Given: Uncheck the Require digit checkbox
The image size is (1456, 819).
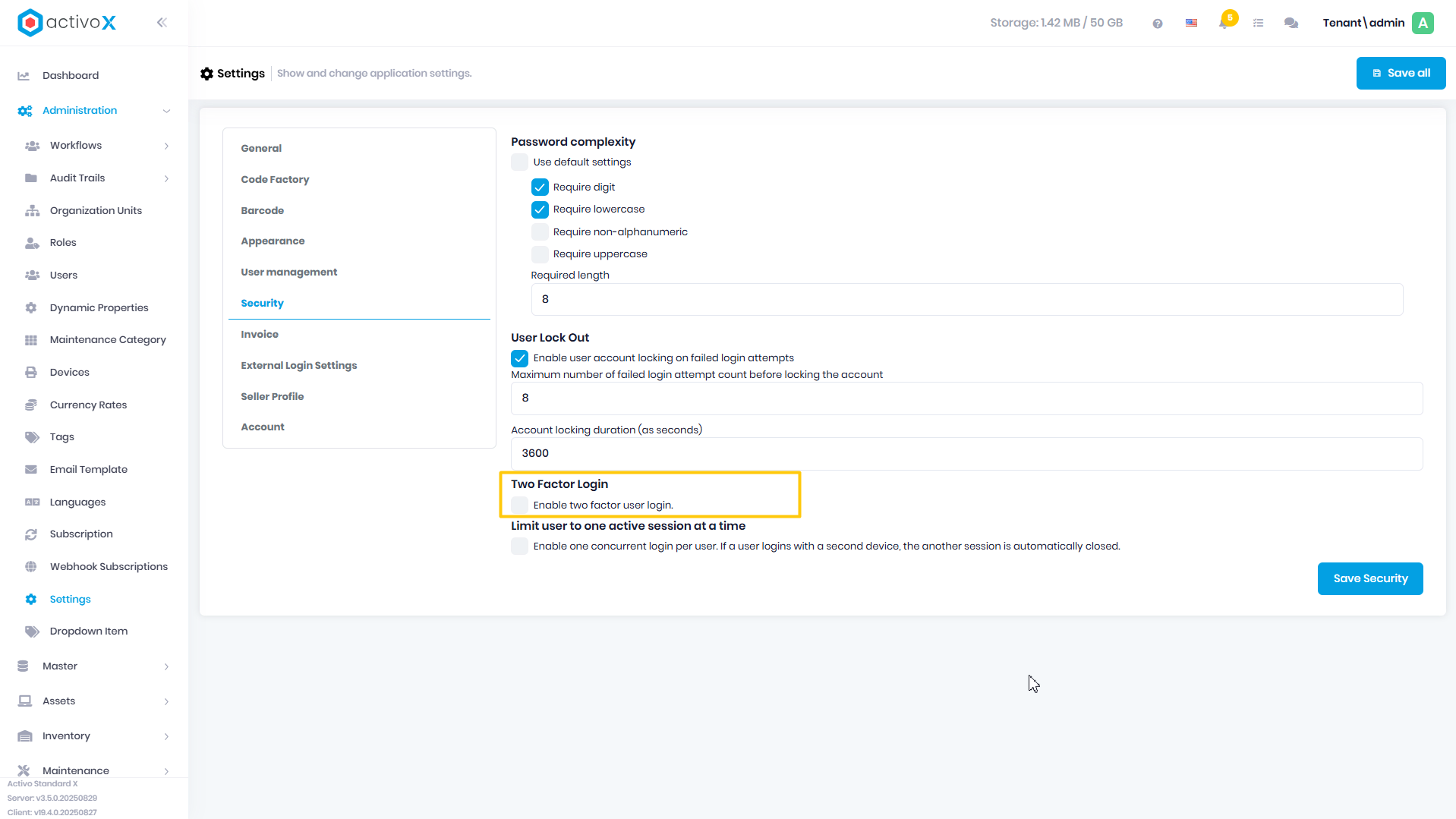Looking at the screenshot, I should pyautogui.click(x=540, y=187).
